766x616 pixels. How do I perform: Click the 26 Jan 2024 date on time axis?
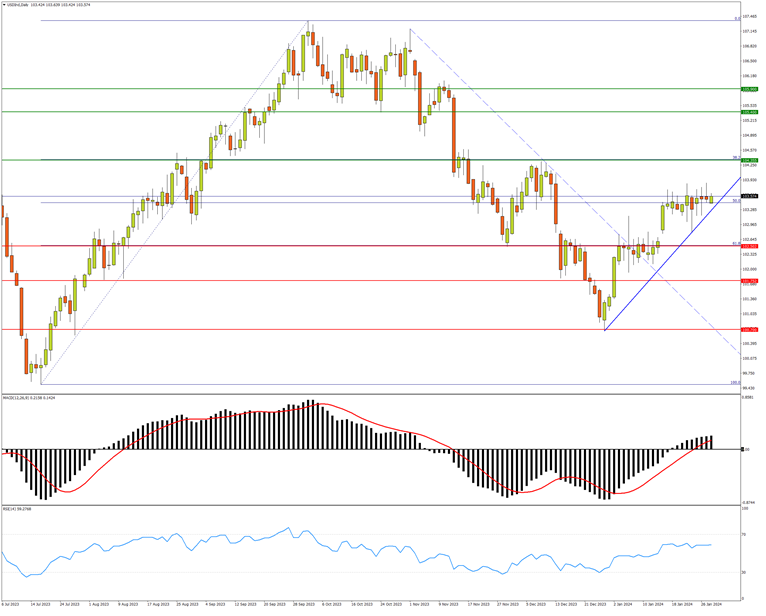(711, 605)
